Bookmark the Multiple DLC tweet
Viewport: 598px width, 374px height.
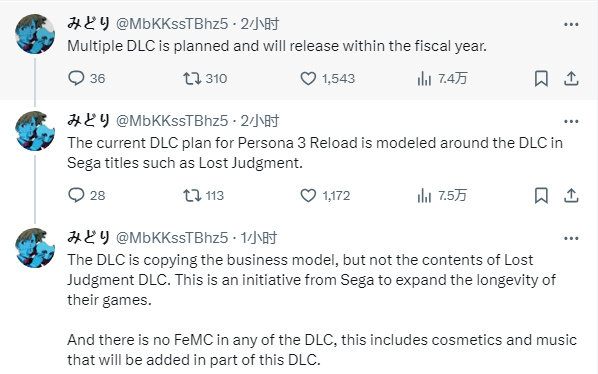click(541, 79)
